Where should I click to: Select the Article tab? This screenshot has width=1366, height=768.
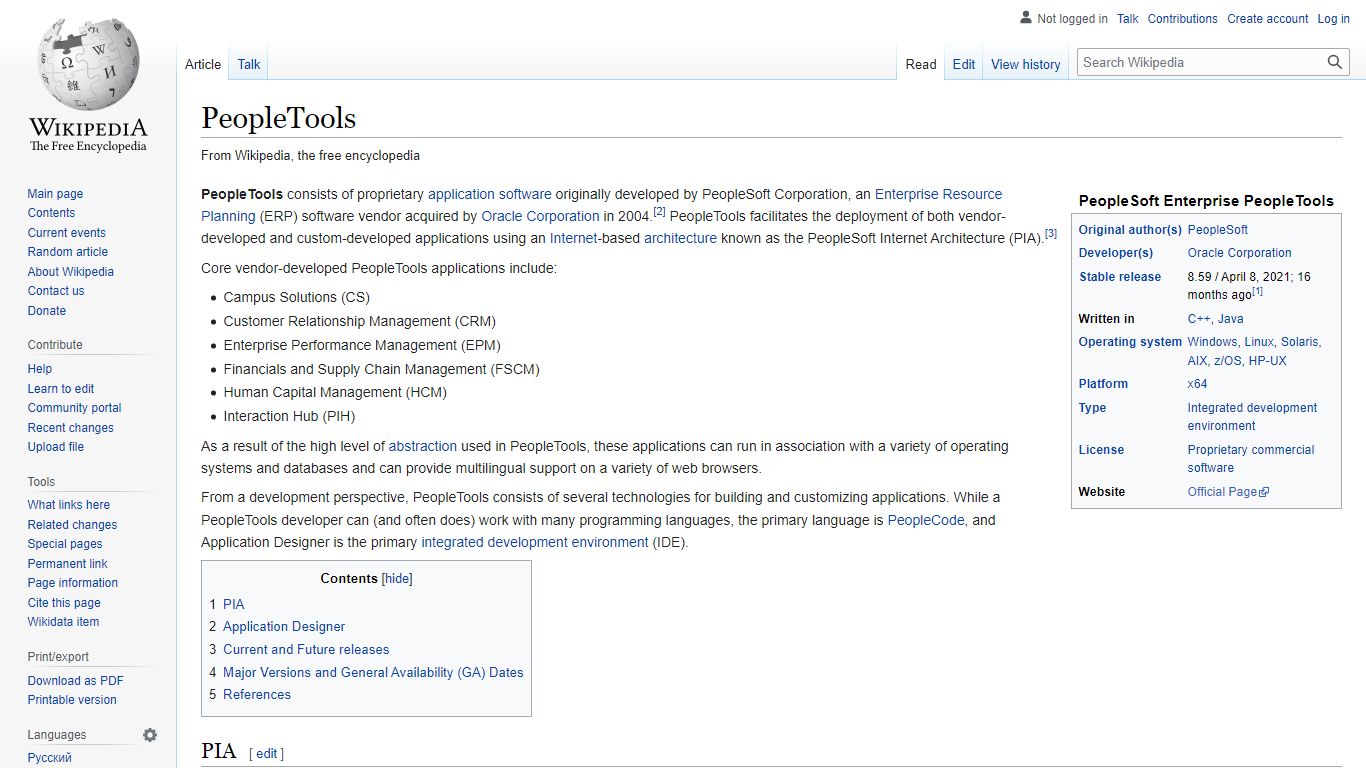(203, 64)
